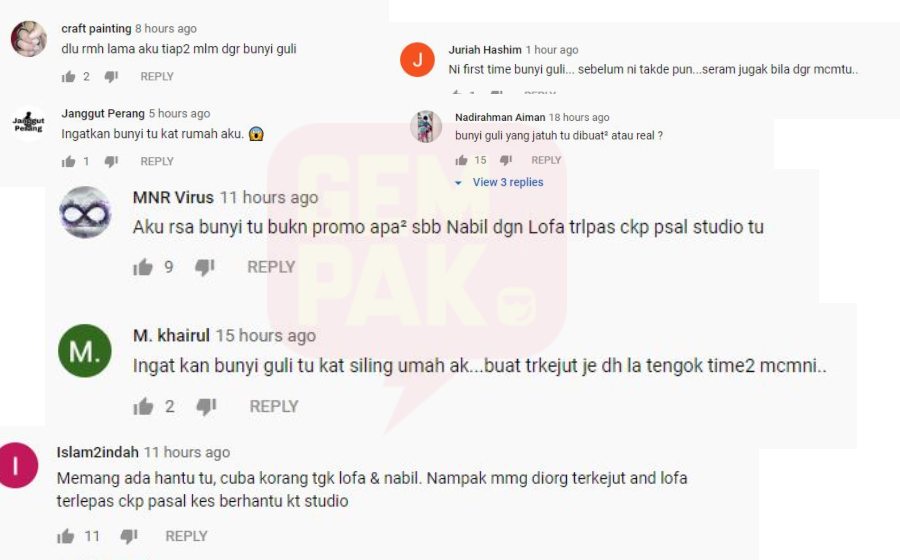900x560 pixels.
Task: Dislike M. khairul's comment
Action: 206,406
